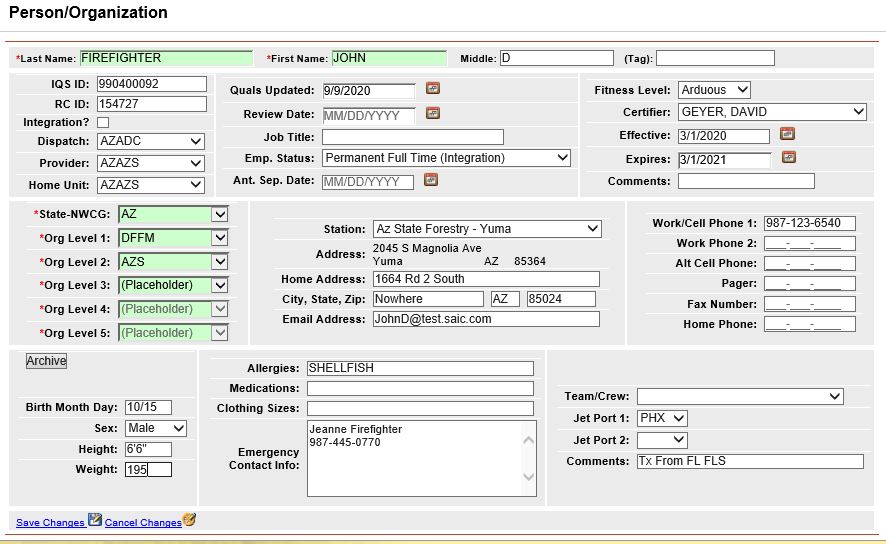Expand the Org Level 1 dropdown

(x=173, y=238)
